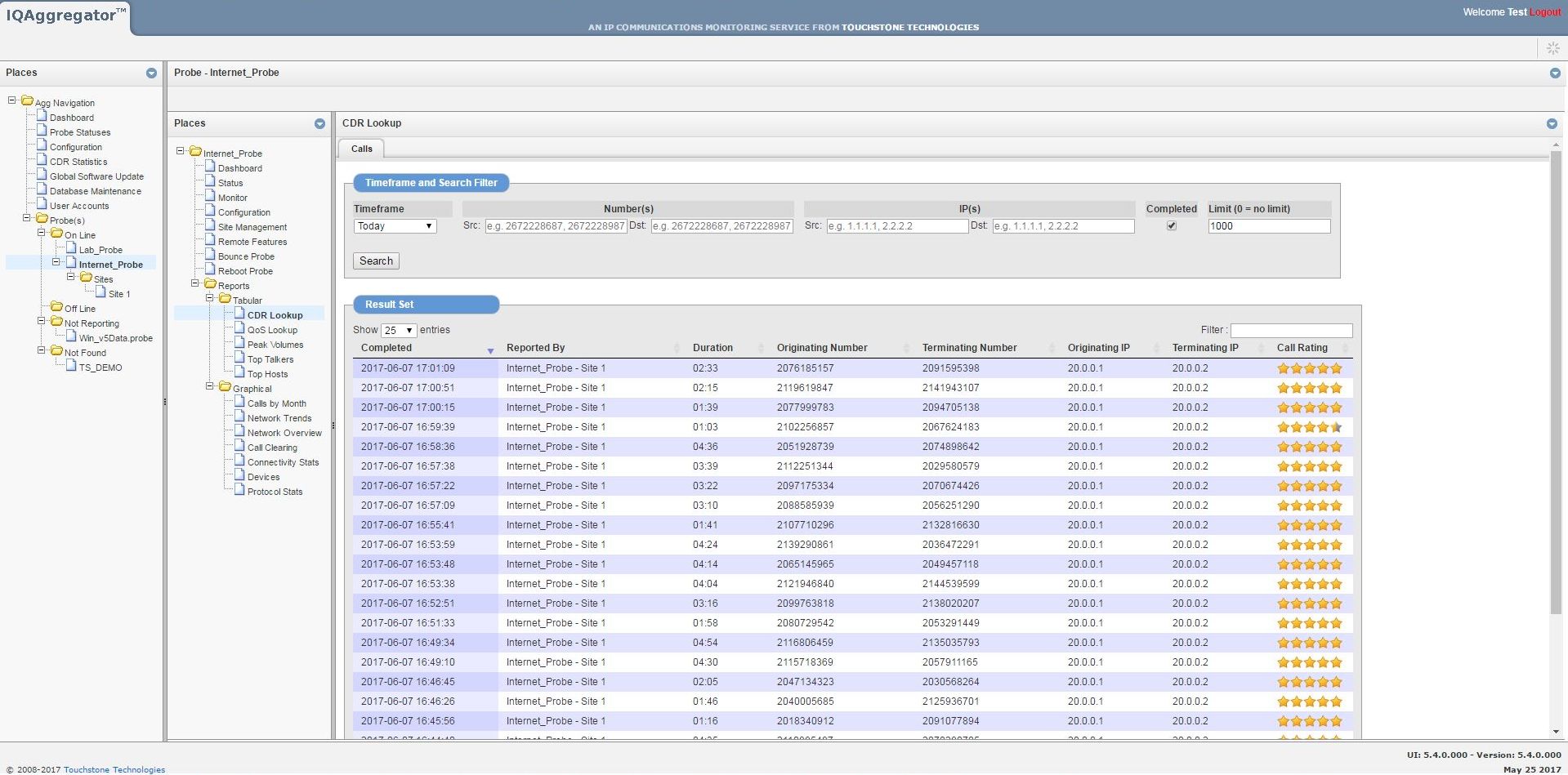Click originating number 2076185157 cell
The image size is (1568, 775).
805,368
